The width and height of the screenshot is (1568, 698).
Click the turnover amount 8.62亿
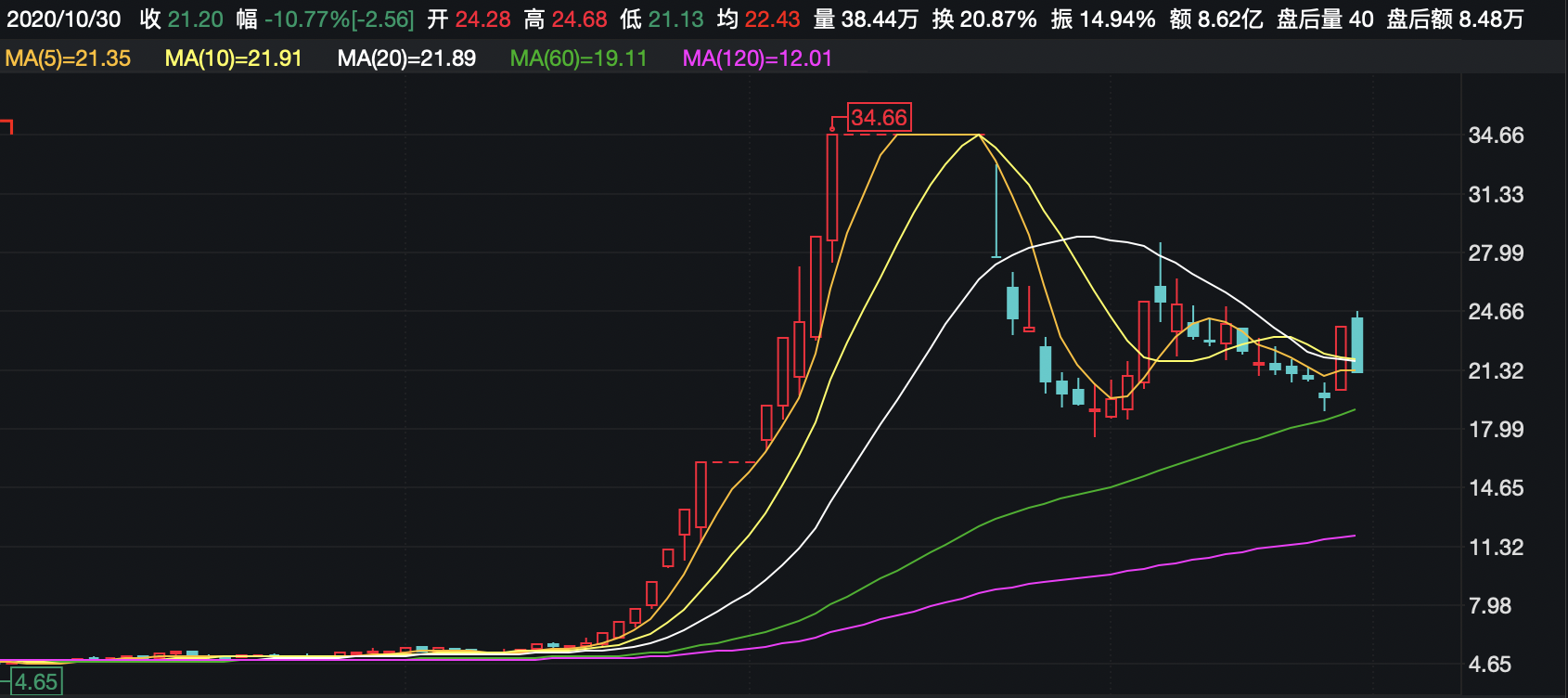point(1229,19)
